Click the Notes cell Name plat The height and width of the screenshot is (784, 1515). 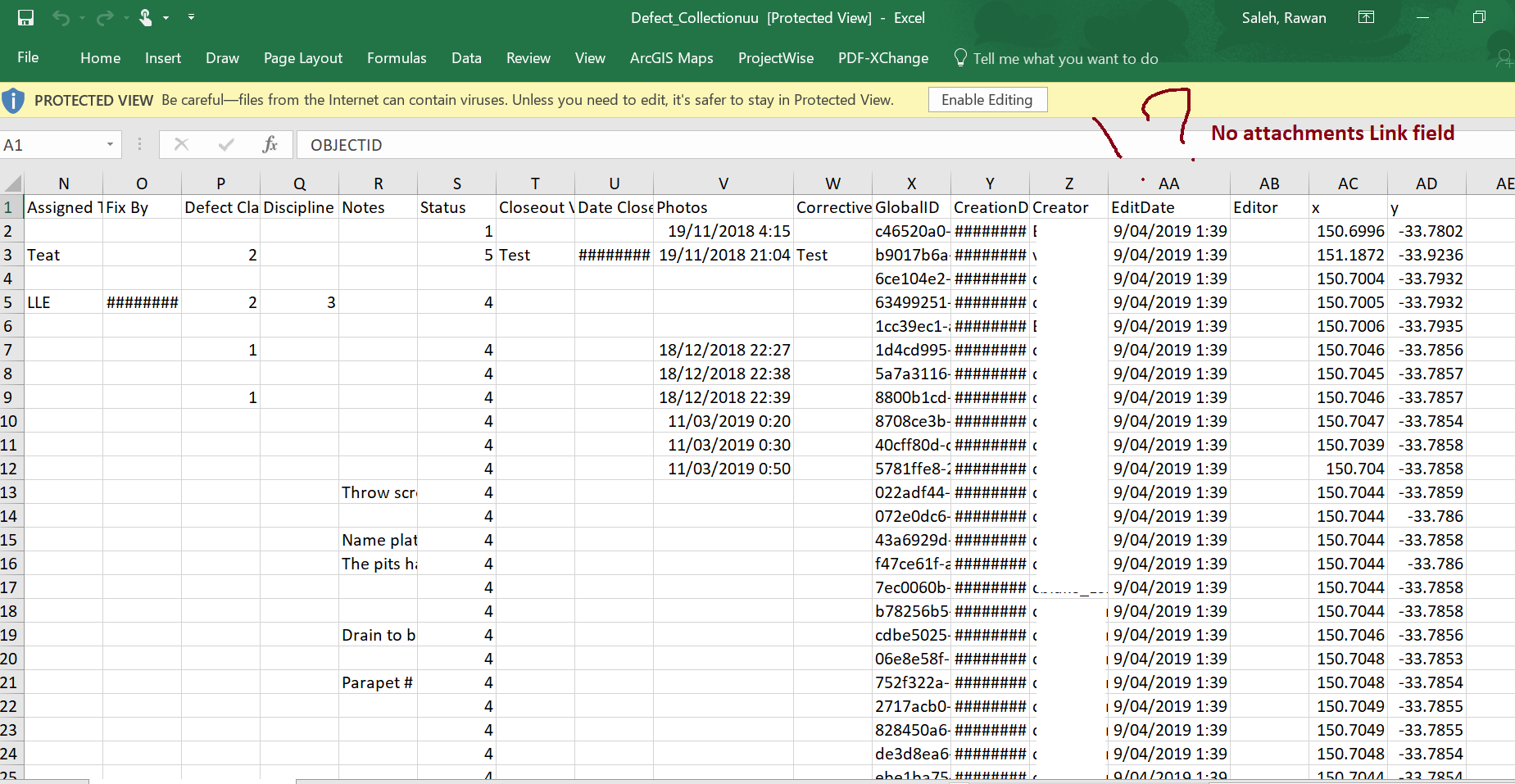[x=379, y=540]
